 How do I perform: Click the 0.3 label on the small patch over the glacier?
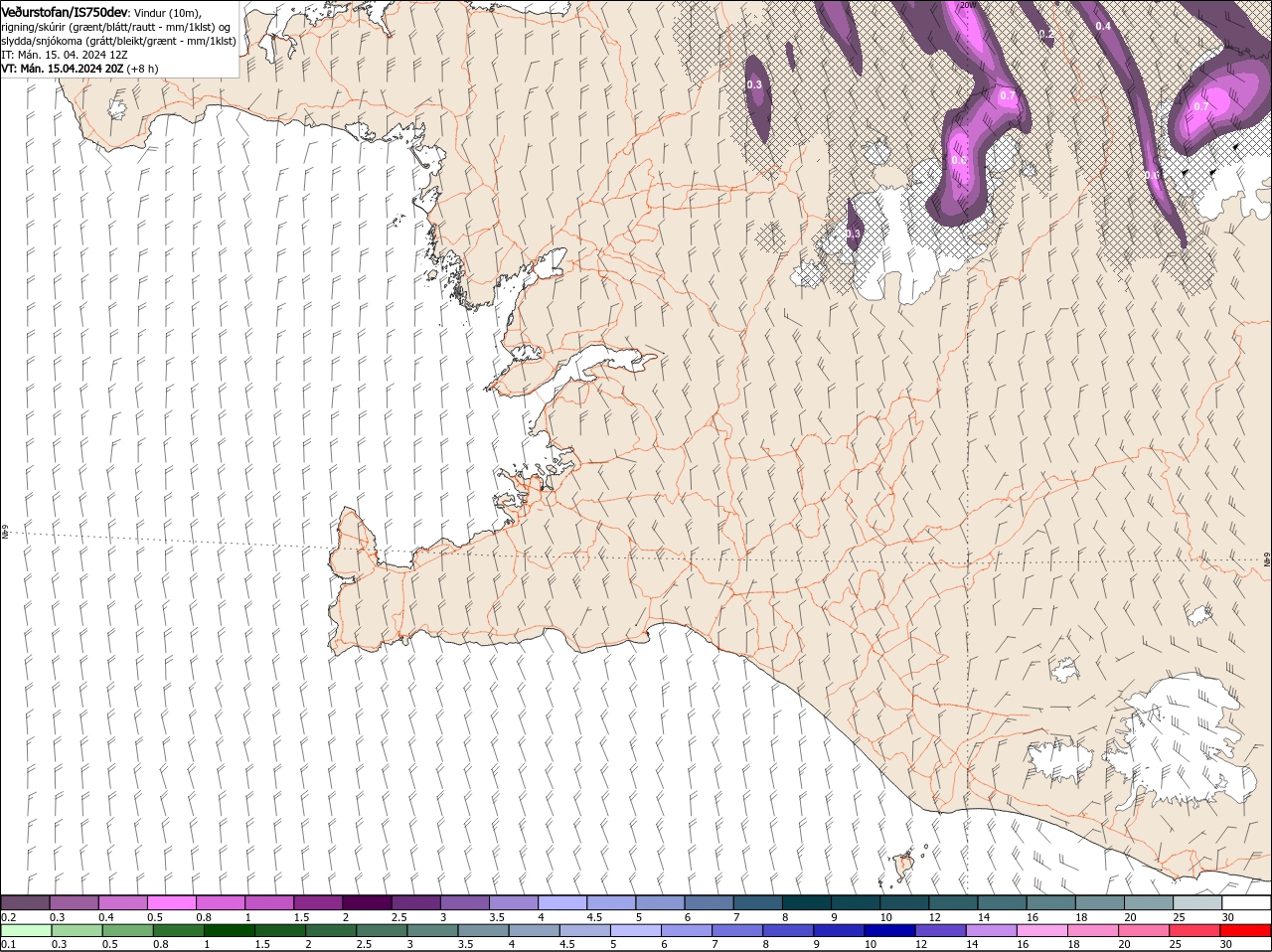point(853,234)
